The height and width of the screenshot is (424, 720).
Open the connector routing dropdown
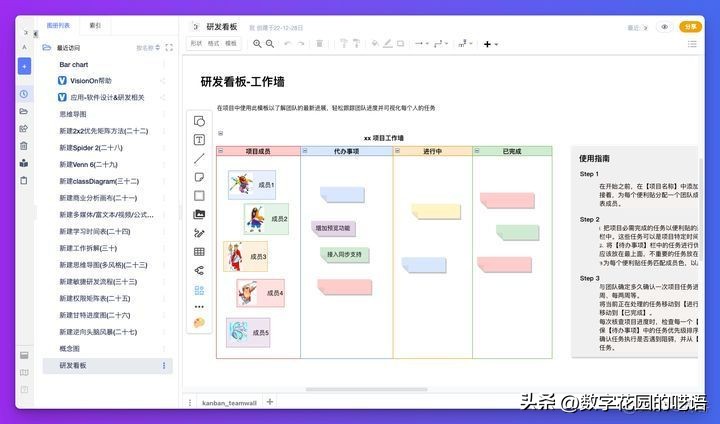coord(441,44)
